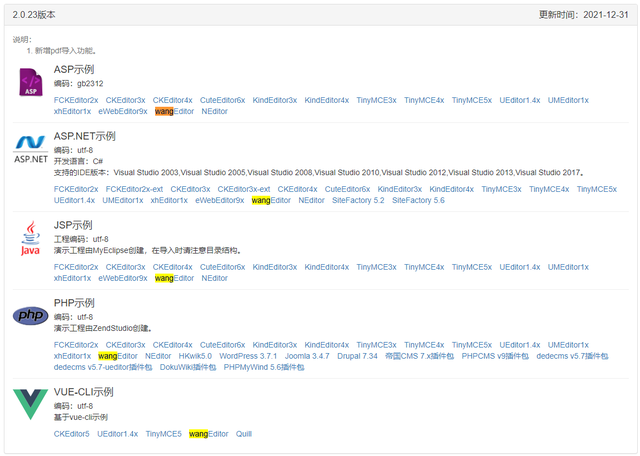The height and width of the screenshot is (456, 640).
Task: Click the PHP logo icon
Action: point(31,316)
